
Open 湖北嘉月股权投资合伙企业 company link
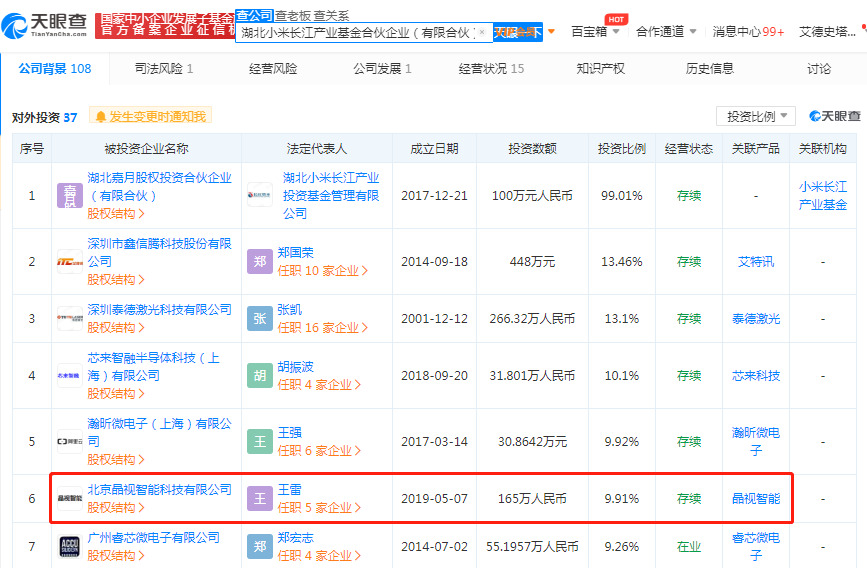(159, 186)
